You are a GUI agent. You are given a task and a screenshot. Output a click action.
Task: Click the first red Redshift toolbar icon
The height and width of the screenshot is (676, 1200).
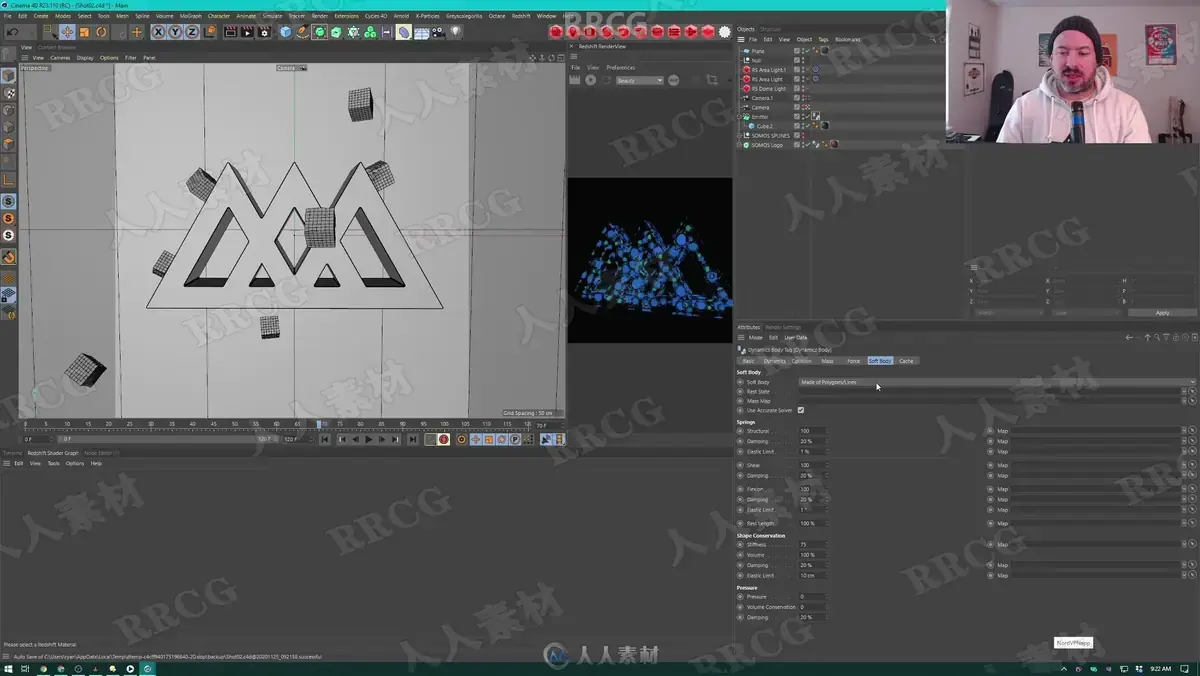click(556, 32)
